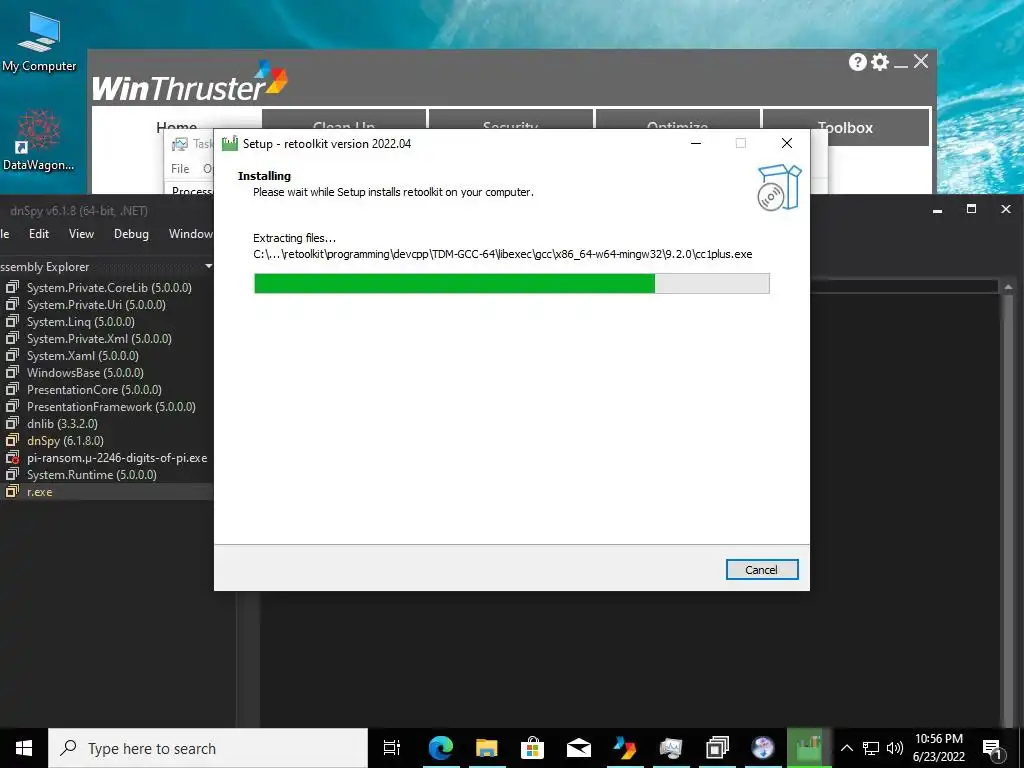Switch to dnSpy taskbar icon

717,748
